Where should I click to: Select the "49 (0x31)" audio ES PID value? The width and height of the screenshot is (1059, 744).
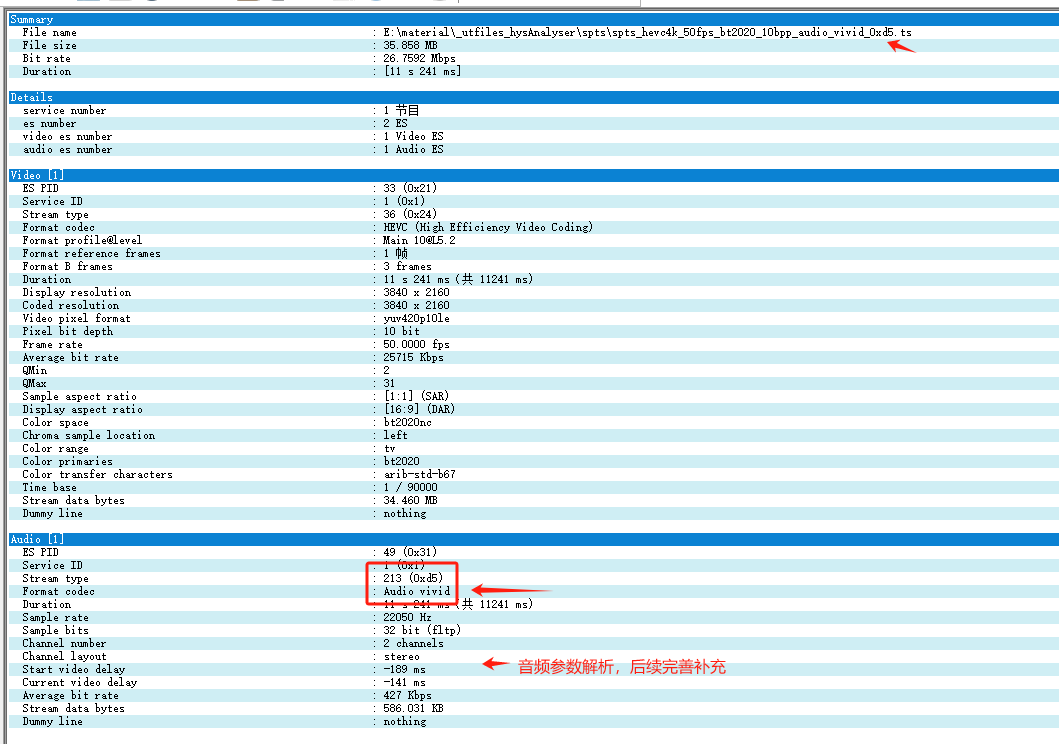[410, 552]
